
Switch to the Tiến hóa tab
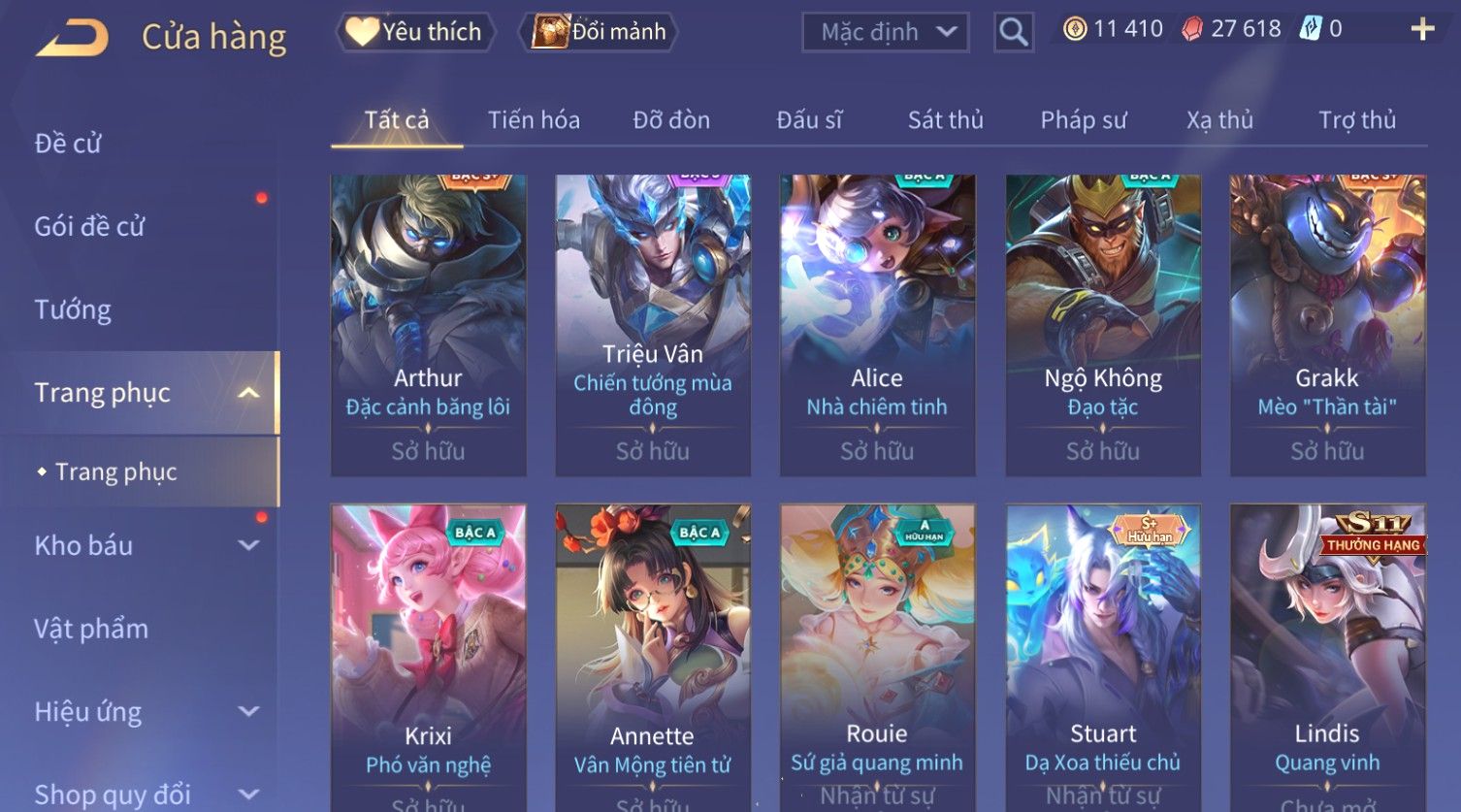coord(534,120)
